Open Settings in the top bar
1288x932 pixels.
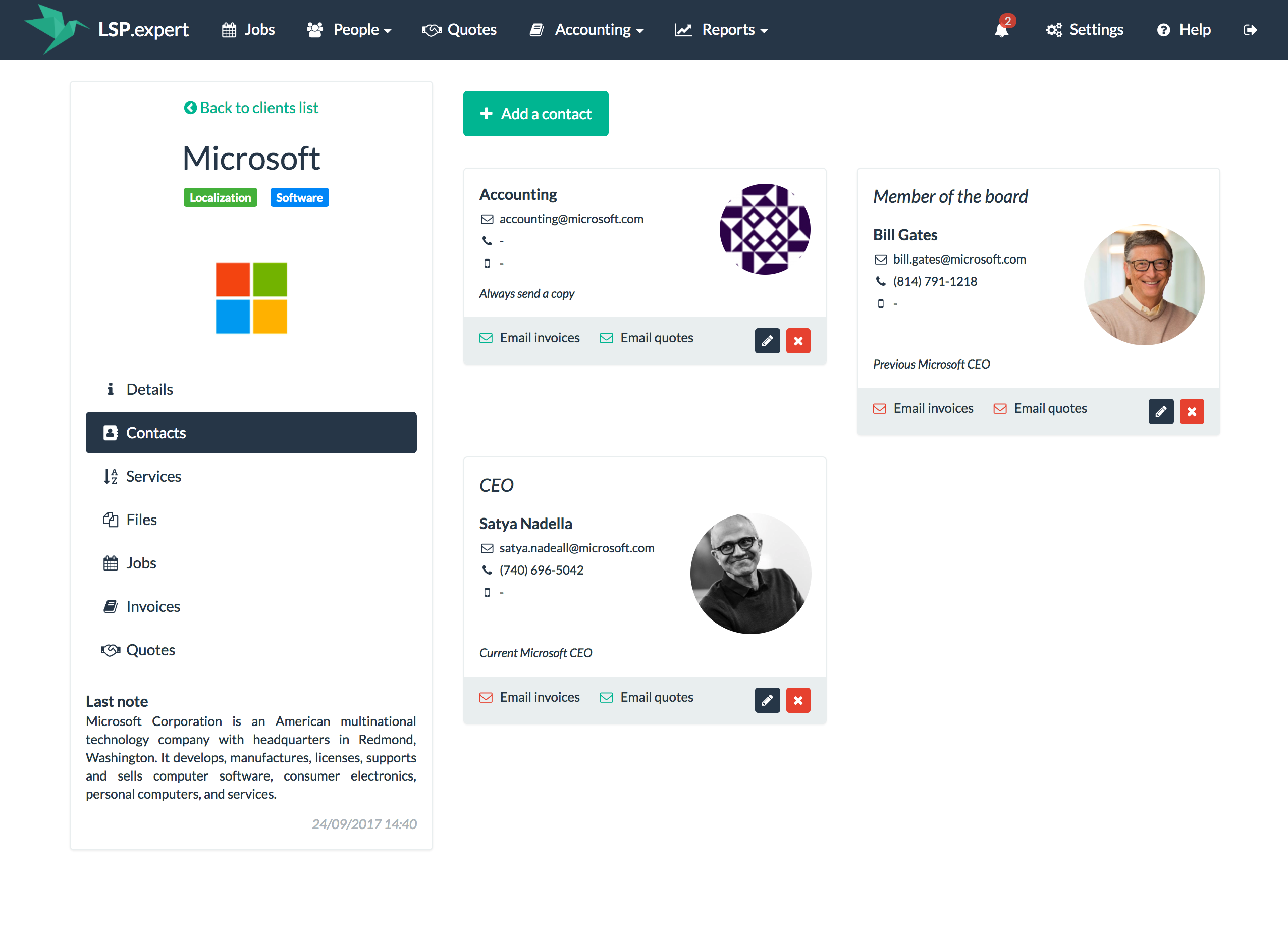pyautogui.click(x=1085, y=29)
